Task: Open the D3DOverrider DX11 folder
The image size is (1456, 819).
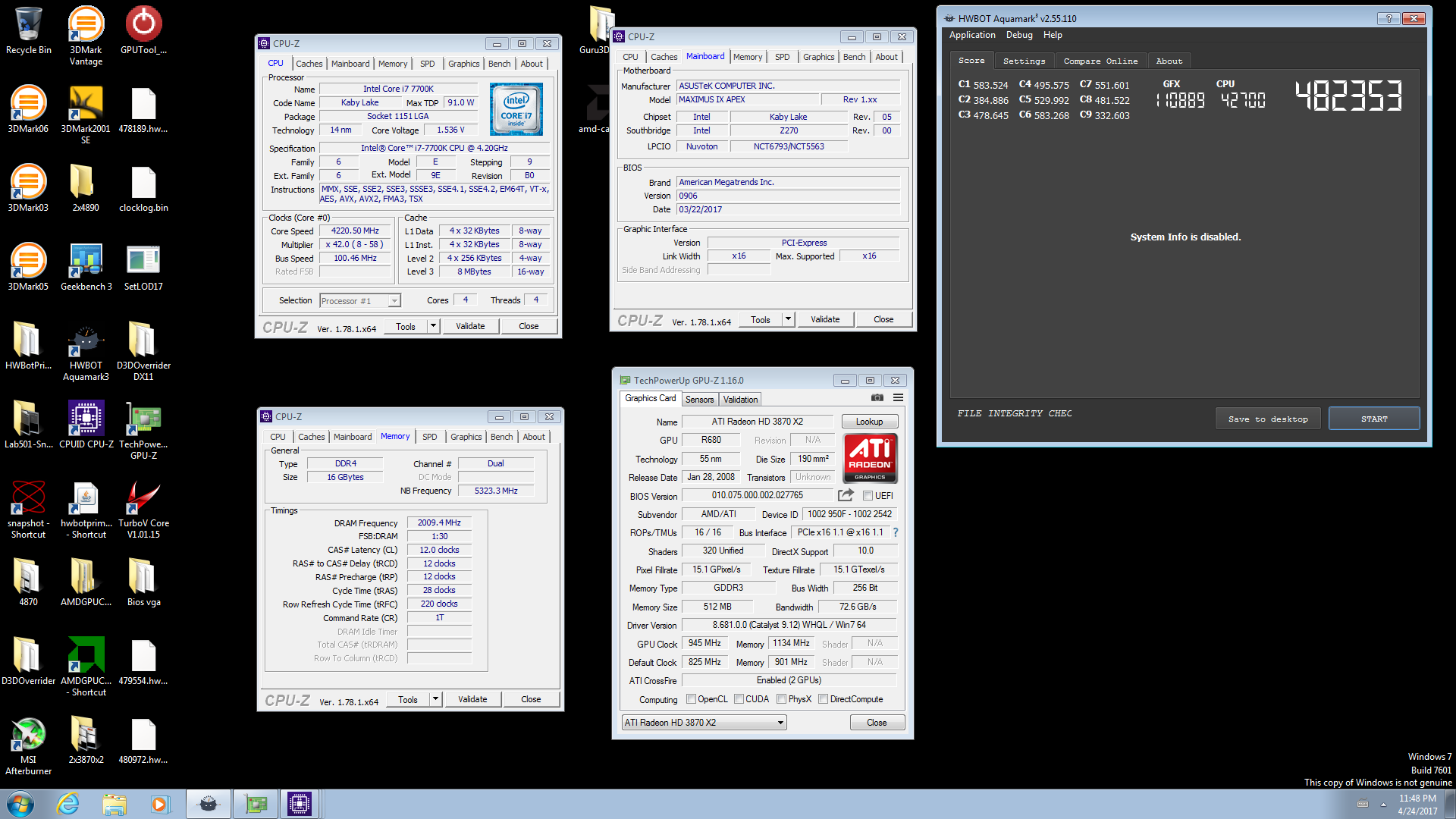Action: [143, 351]
